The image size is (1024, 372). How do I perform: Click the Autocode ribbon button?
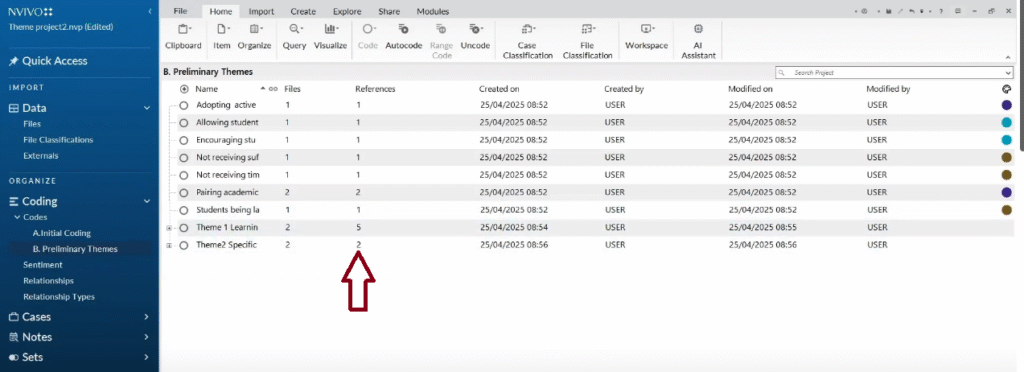pos(404,37)
